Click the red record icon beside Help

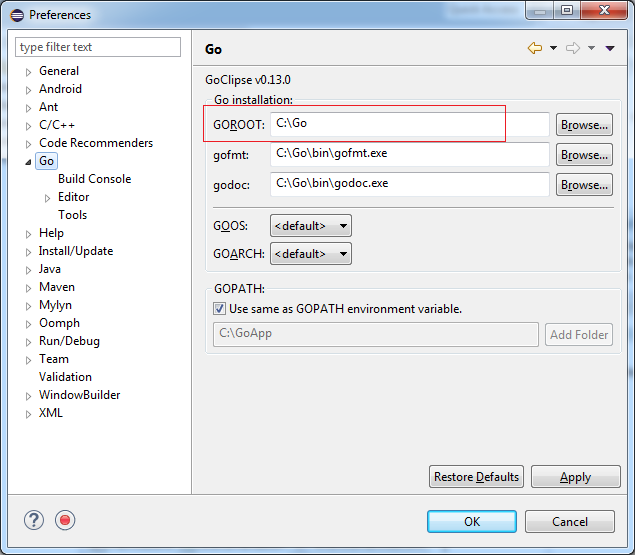(x=65, y=520)
